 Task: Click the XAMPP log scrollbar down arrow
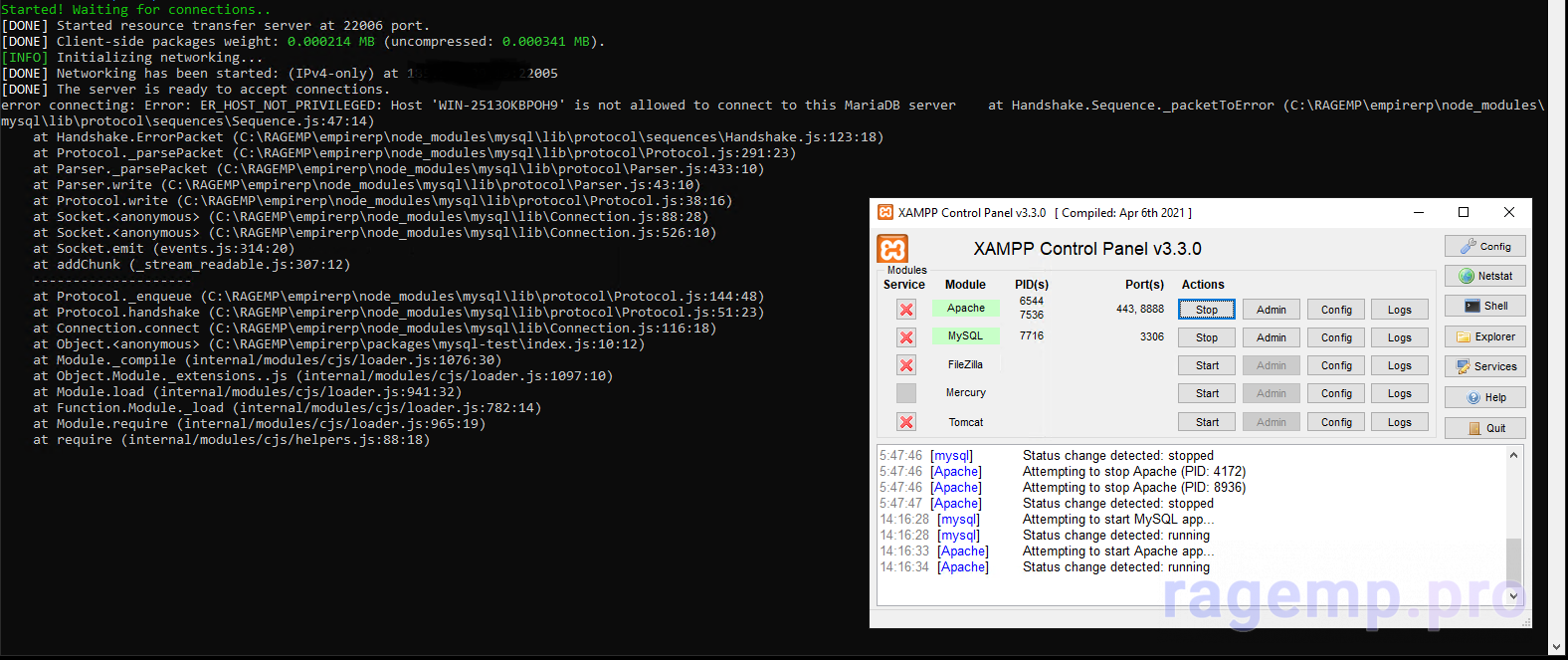coord(1514,596)
